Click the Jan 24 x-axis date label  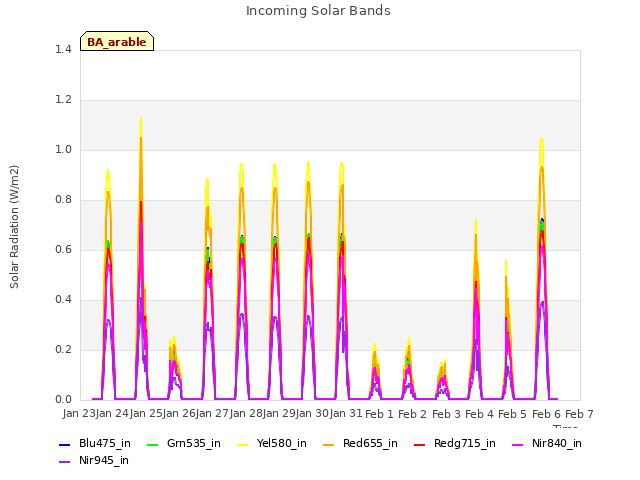pos(112,413)
